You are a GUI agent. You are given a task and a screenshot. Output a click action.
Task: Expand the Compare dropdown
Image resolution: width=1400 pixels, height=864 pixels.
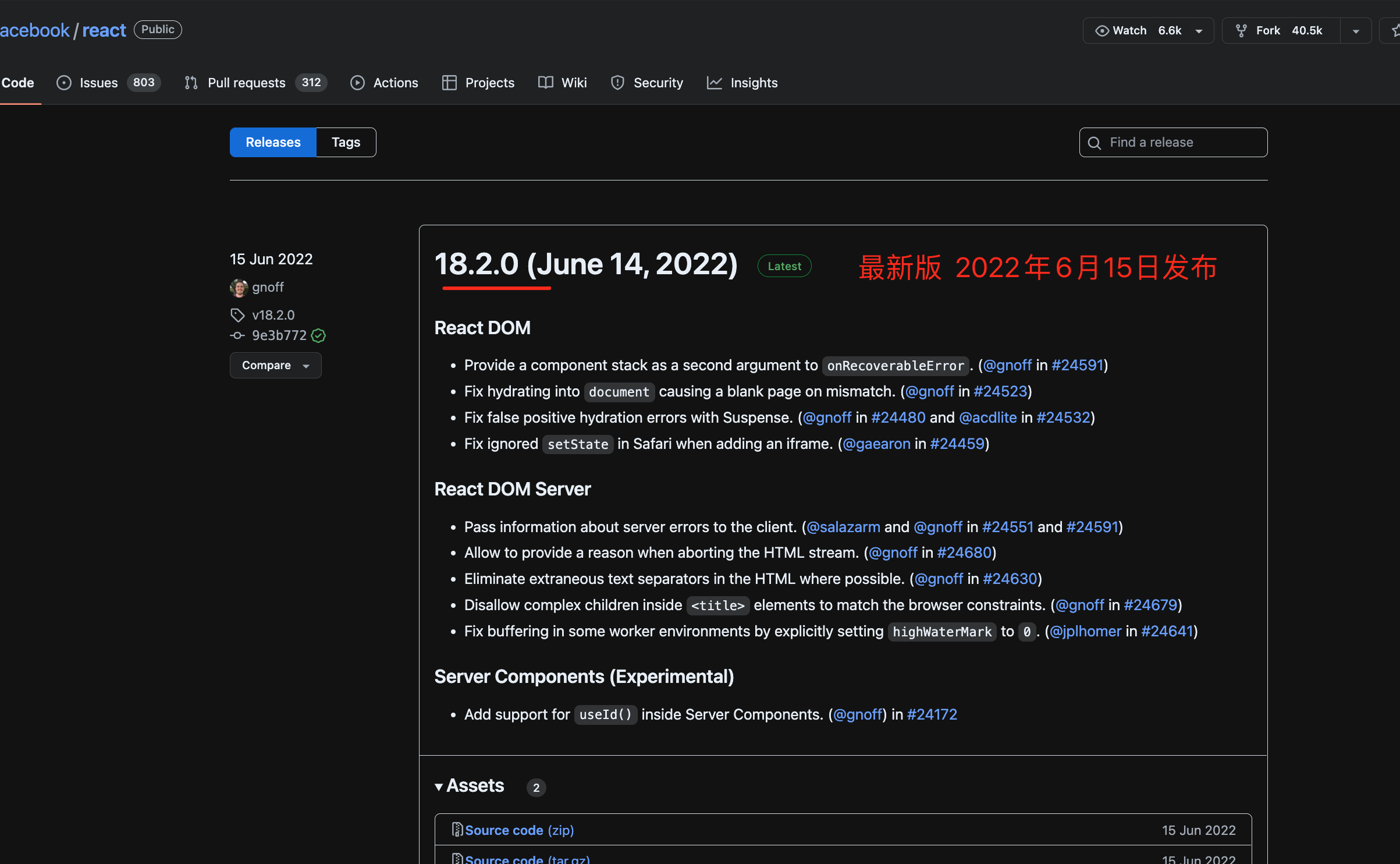tap(275, 365)
